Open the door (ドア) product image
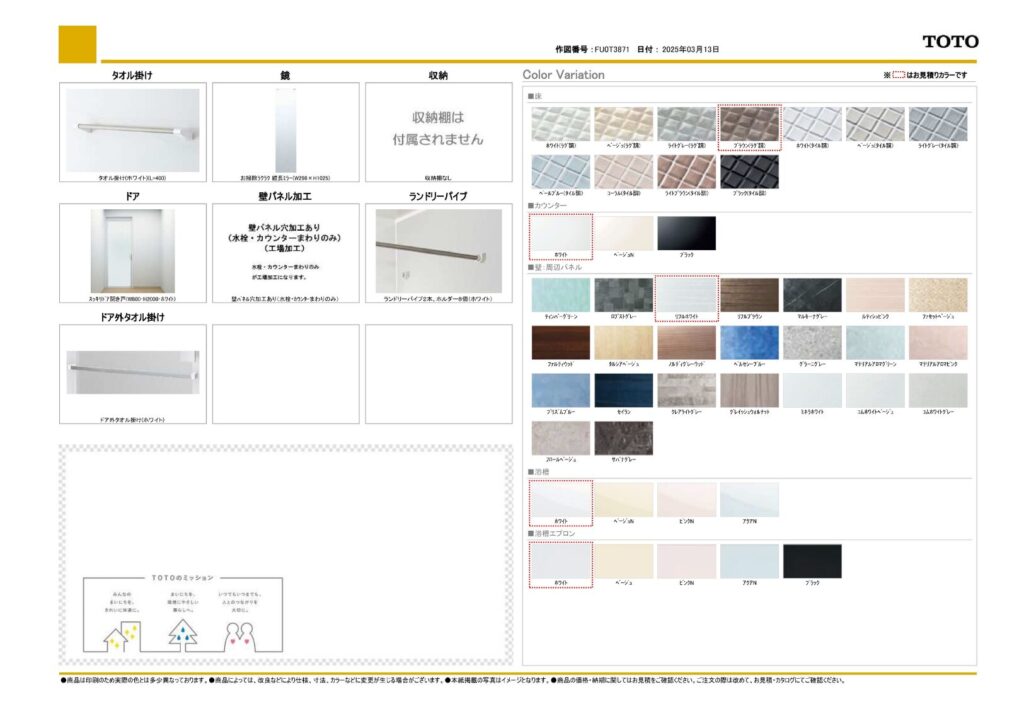Viewport: 1024px width, 709px height. pyautogui.click(x=132, y=250)
